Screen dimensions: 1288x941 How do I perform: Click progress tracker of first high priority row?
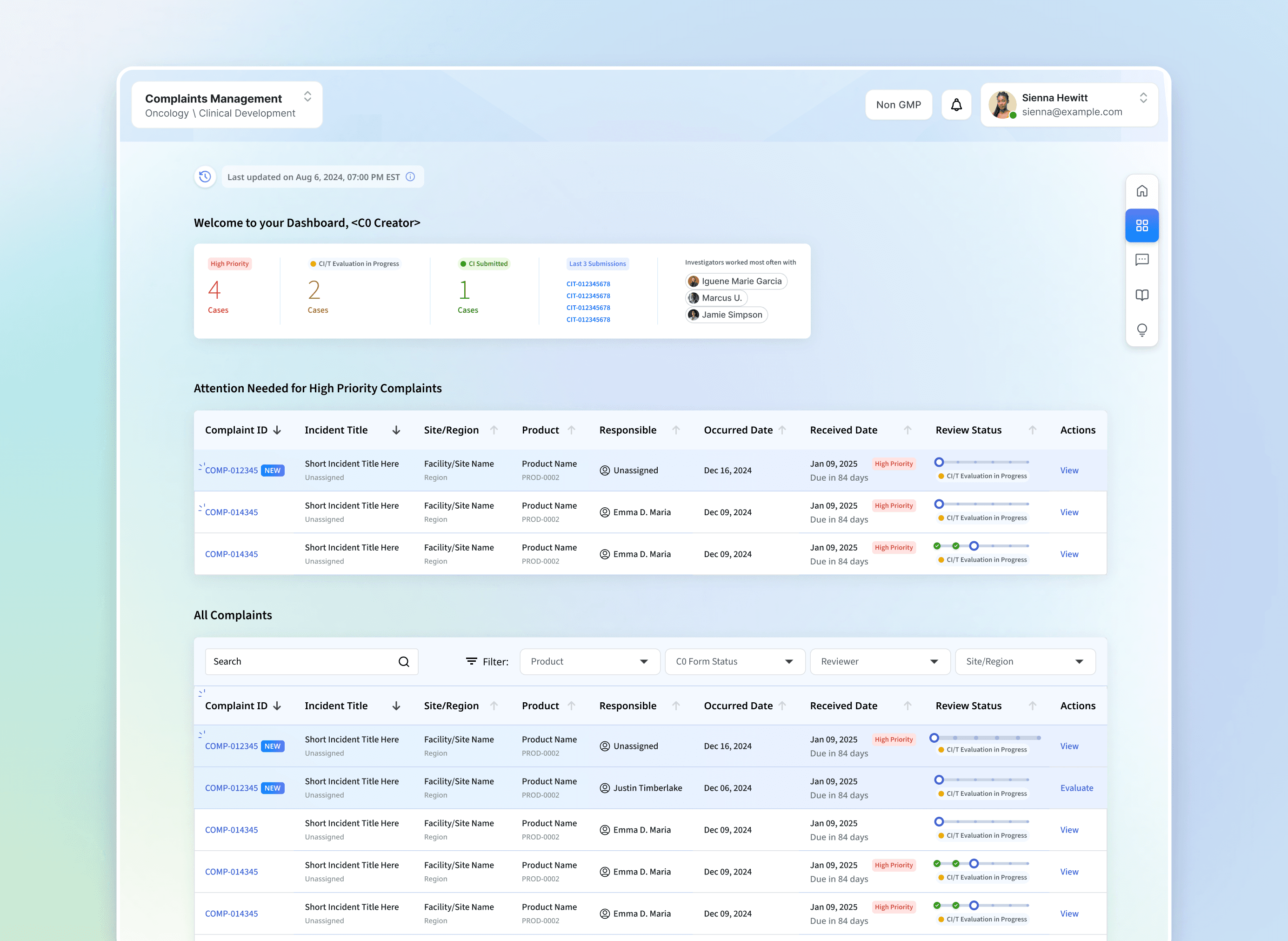coord(981,462)
